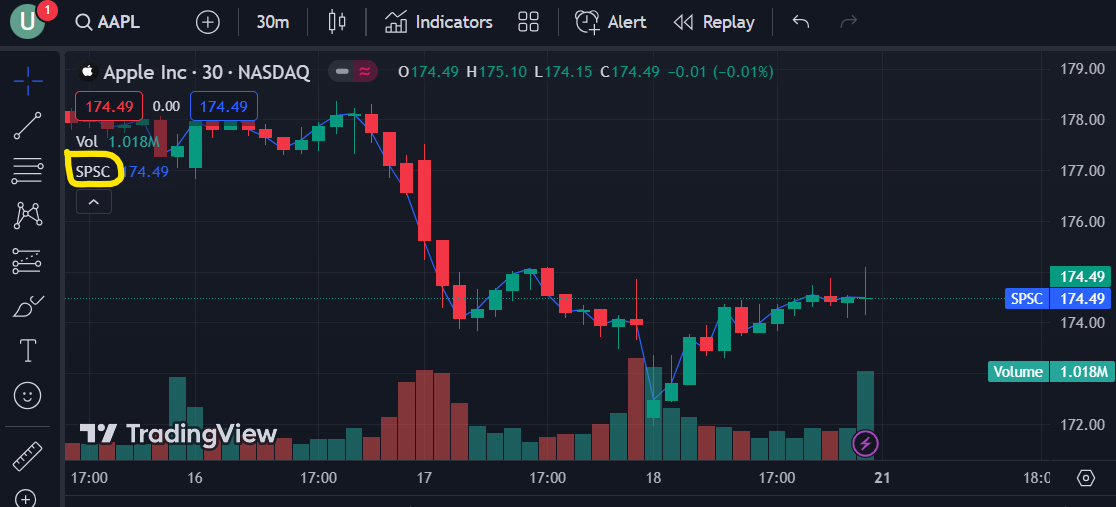Image resolution: width=1116 pixels, height=507 pixels.
Task: Open the Indicators menu
Action: pos(438,22)
